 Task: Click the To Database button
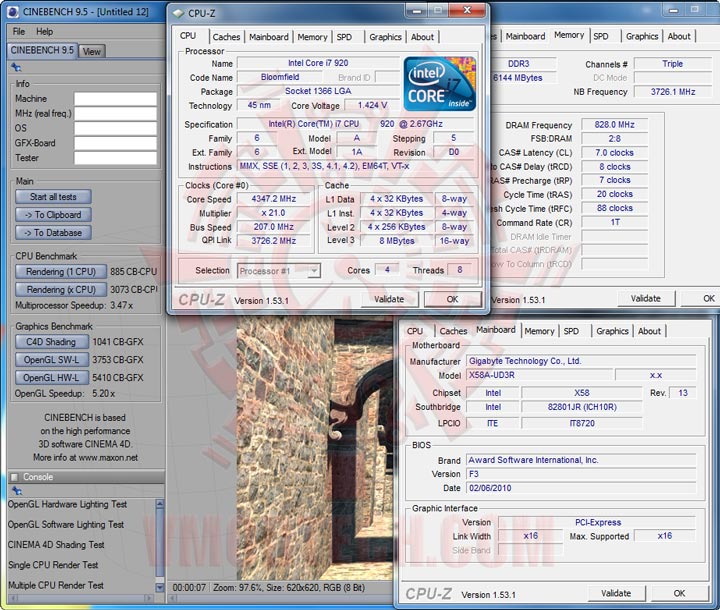(x=53, y=233)
